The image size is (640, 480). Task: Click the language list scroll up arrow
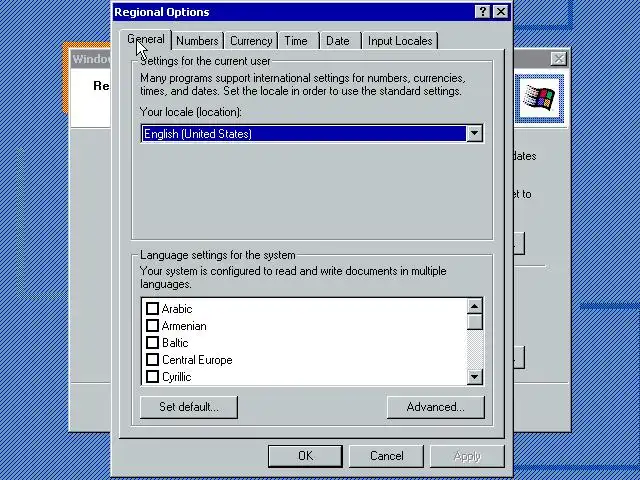474,306
